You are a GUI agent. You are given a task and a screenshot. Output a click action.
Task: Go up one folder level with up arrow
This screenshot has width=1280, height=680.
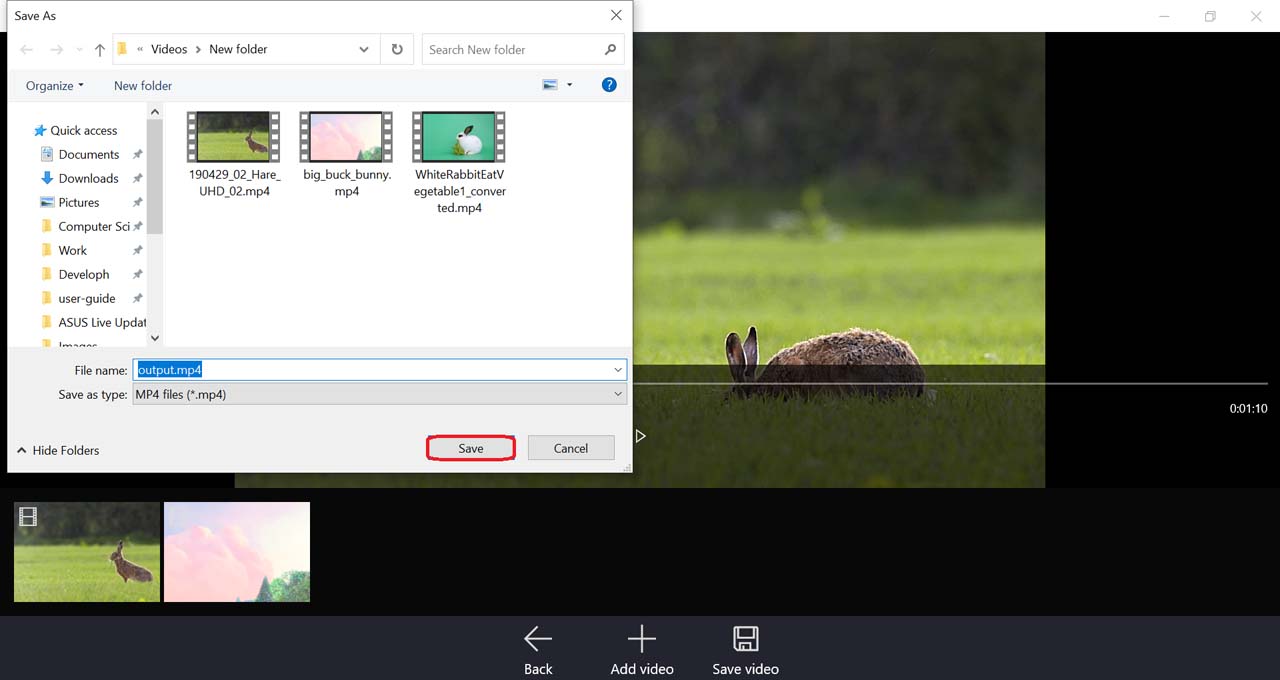(100, 50)
